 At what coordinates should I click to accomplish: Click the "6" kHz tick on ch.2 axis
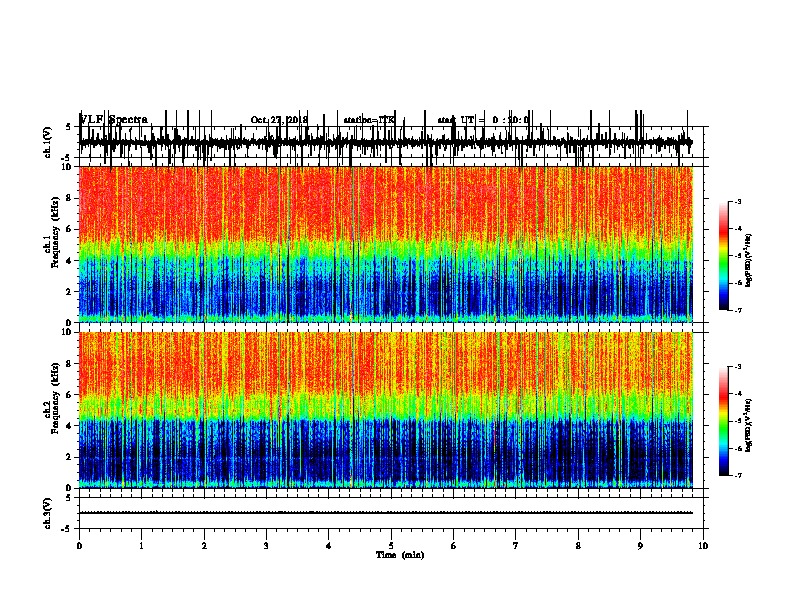pyautogui.click(x=69, y=394)
